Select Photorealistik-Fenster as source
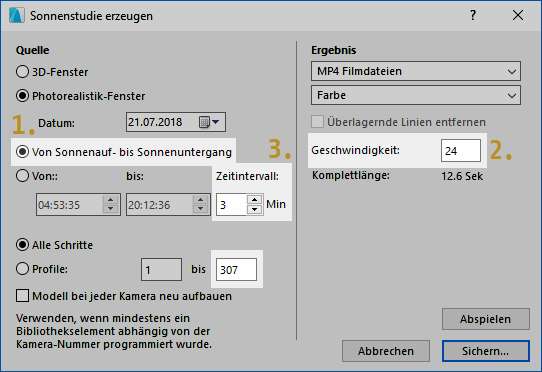Screen dimensions: 542x372 click(x=22, y=96)
